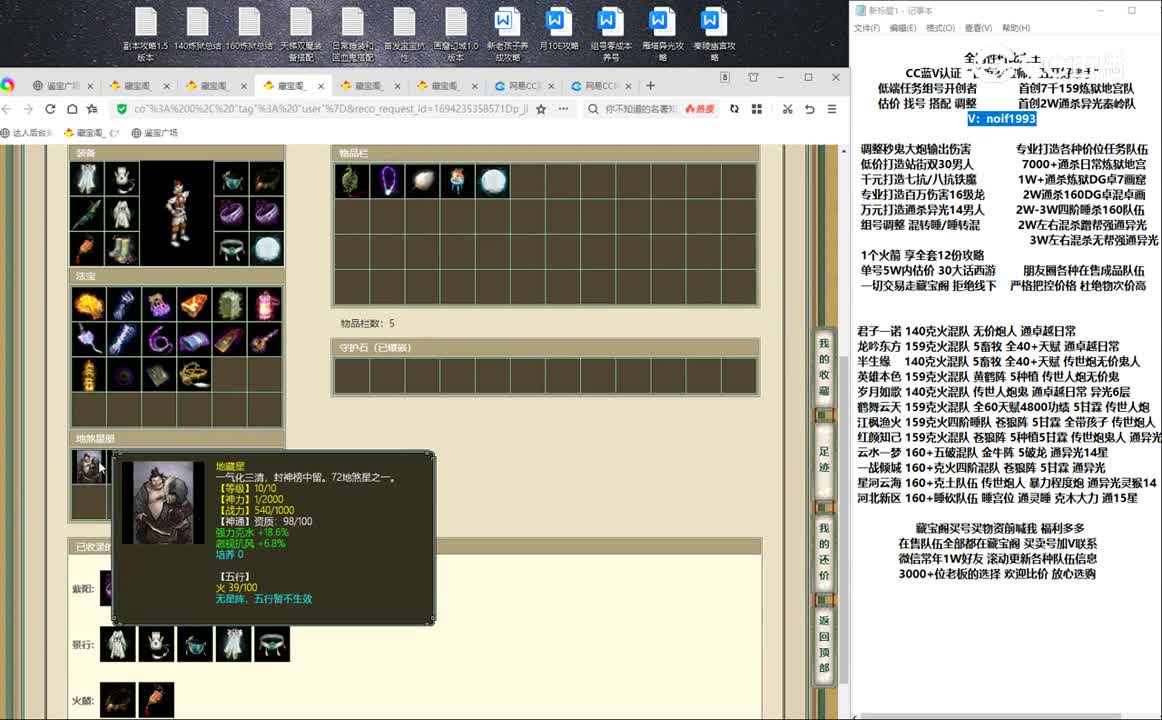
Task: Open a new browser tab
Action: [x=651, y=86]
